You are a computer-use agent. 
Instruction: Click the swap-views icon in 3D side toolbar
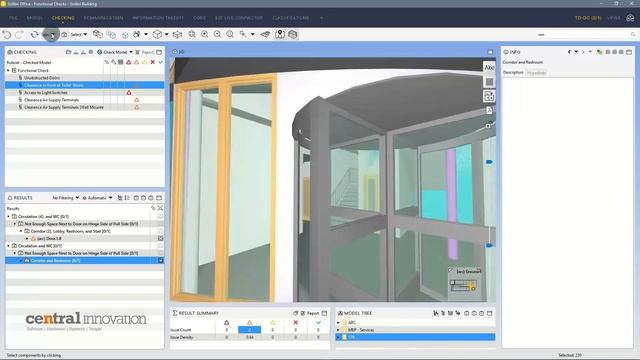[489, 96]
